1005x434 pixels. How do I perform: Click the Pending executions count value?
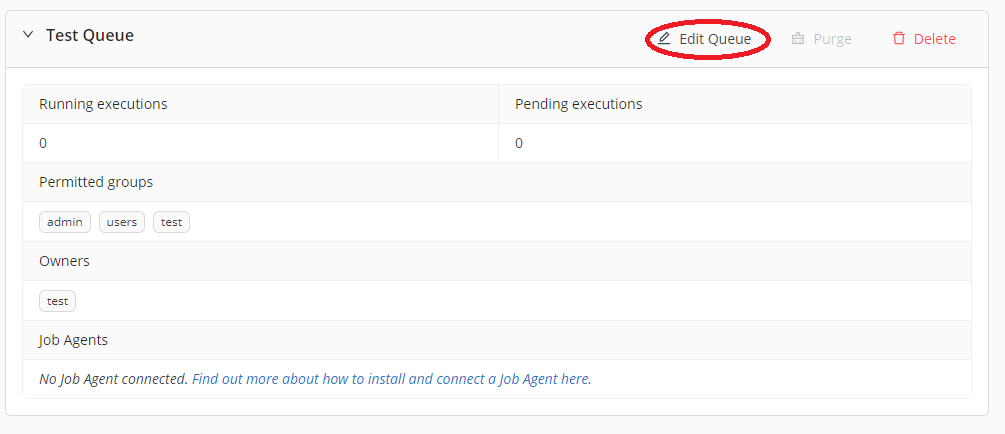(x=519, y=143)
